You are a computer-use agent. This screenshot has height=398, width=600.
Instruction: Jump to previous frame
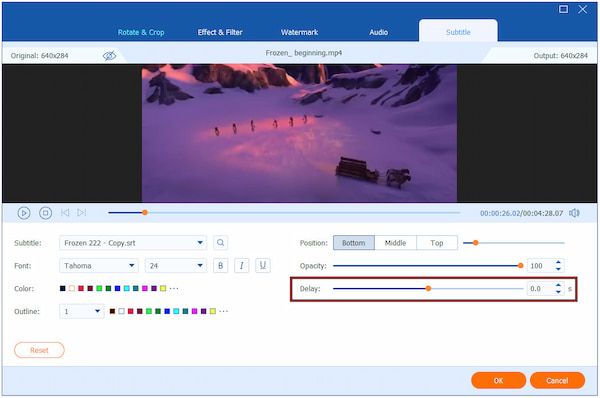pos(65,213)
